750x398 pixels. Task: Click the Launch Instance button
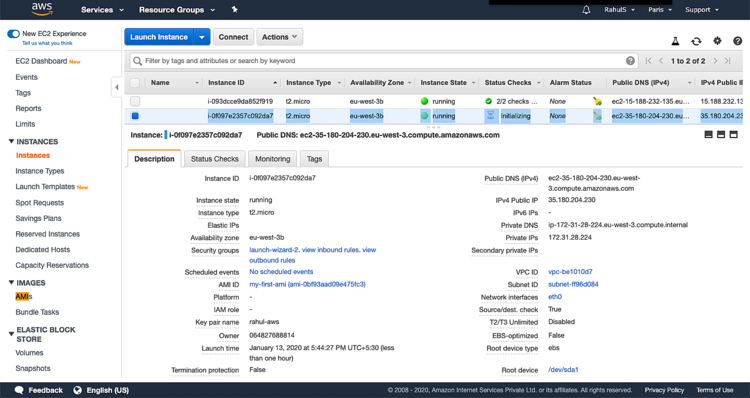click(159, 37)
